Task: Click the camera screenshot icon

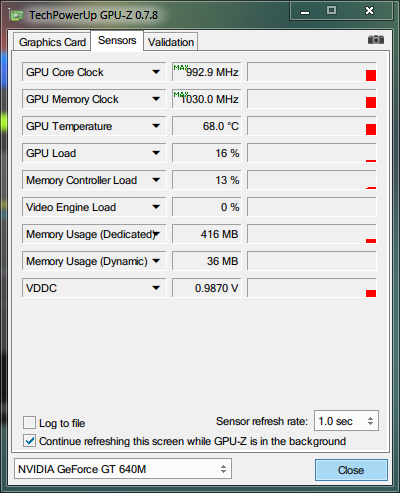Action: pyautogui.click(x=376, y=40)
